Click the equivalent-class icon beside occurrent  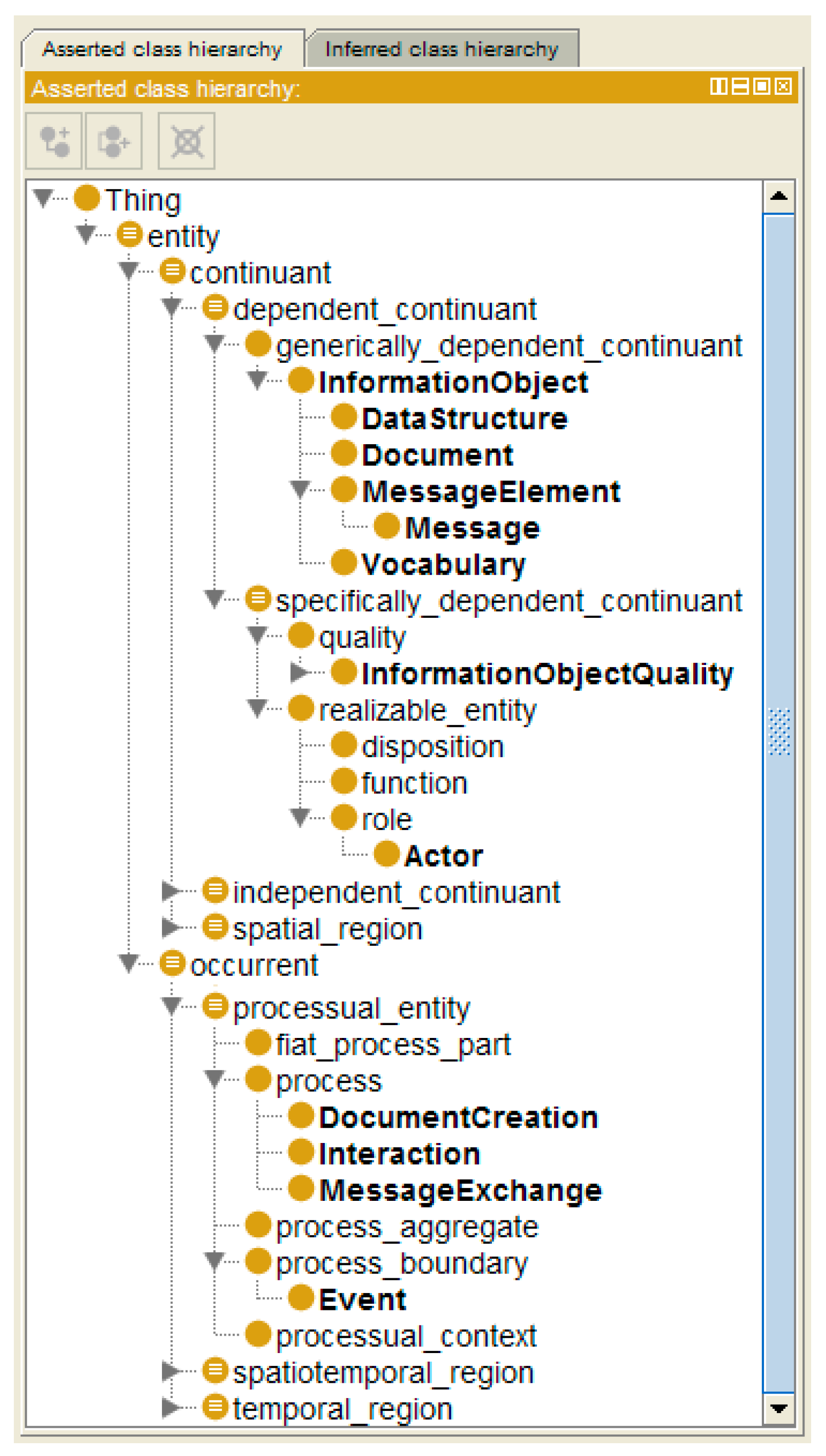coord(173,964)
